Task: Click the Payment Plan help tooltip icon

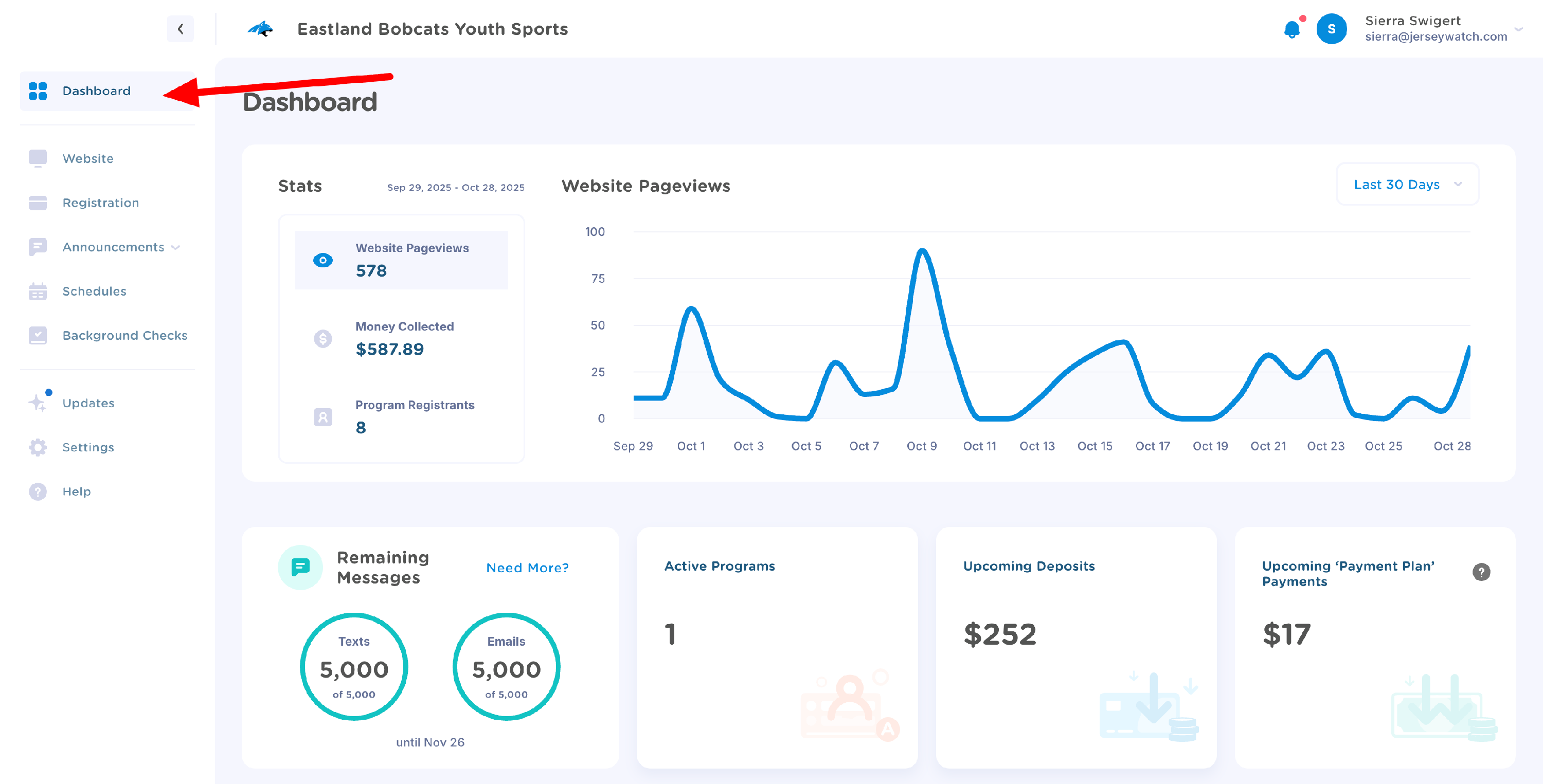Action: coord(1481,572)
